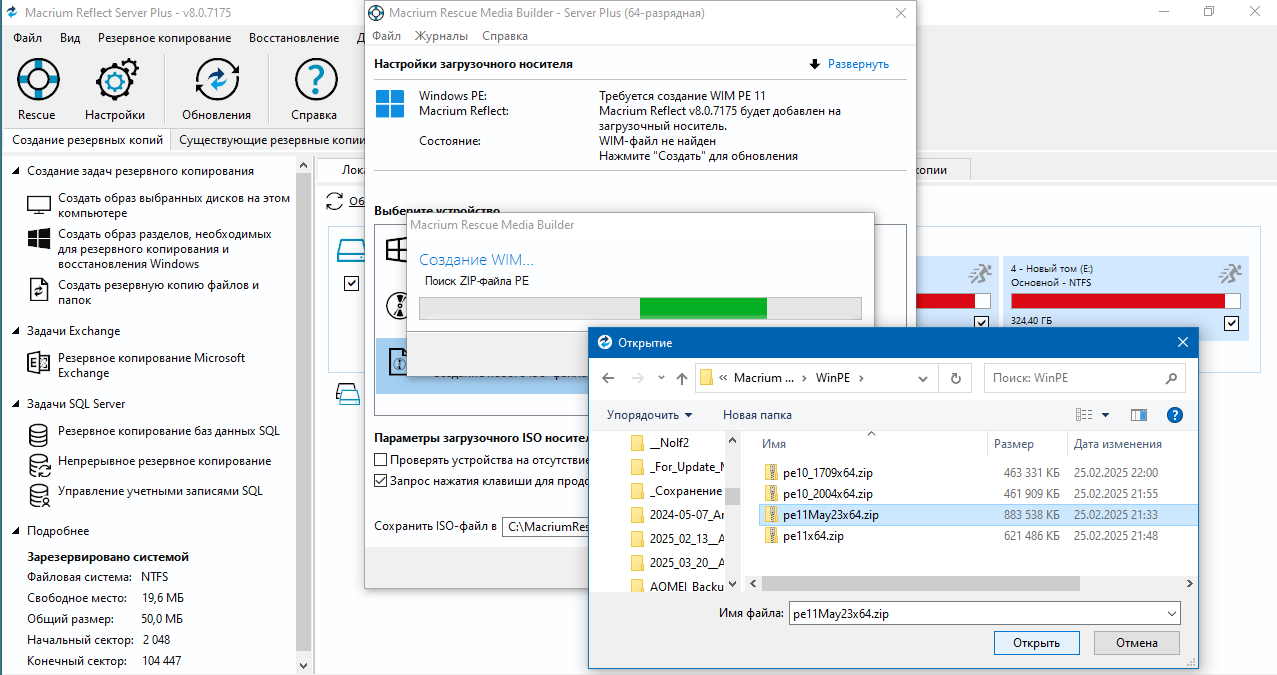Image resolution: width=1277 pixels, height=675 pixels.
Task: Click the _Nolf2 folder icon in navigation pane
Action: (x=637, y=442)
